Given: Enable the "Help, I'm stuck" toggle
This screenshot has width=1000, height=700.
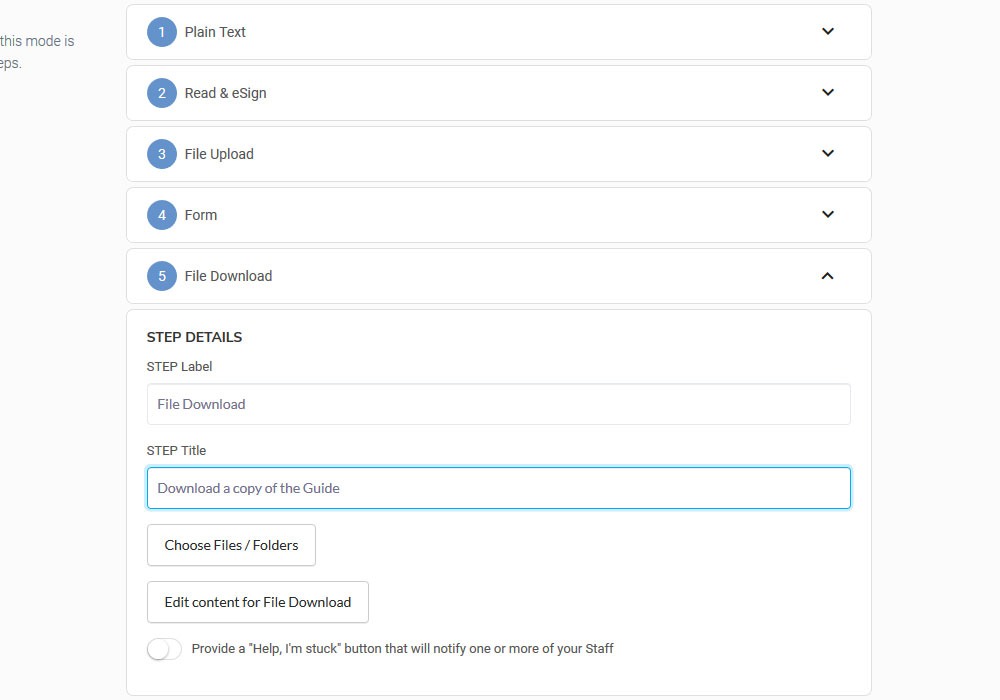Looking at the screenshot, I should 164,649.
